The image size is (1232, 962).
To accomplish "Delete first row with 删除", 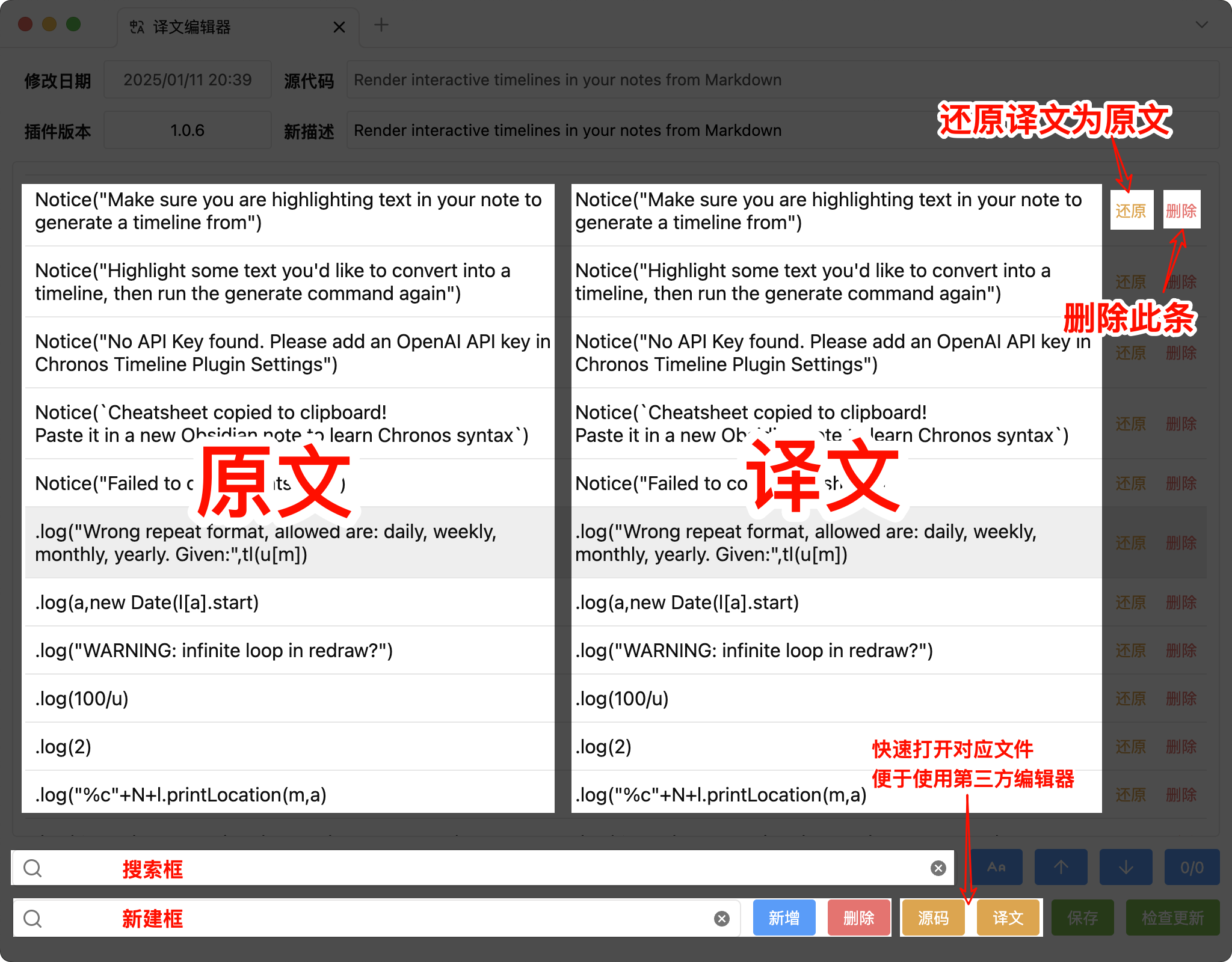I will coord(1181,211).
